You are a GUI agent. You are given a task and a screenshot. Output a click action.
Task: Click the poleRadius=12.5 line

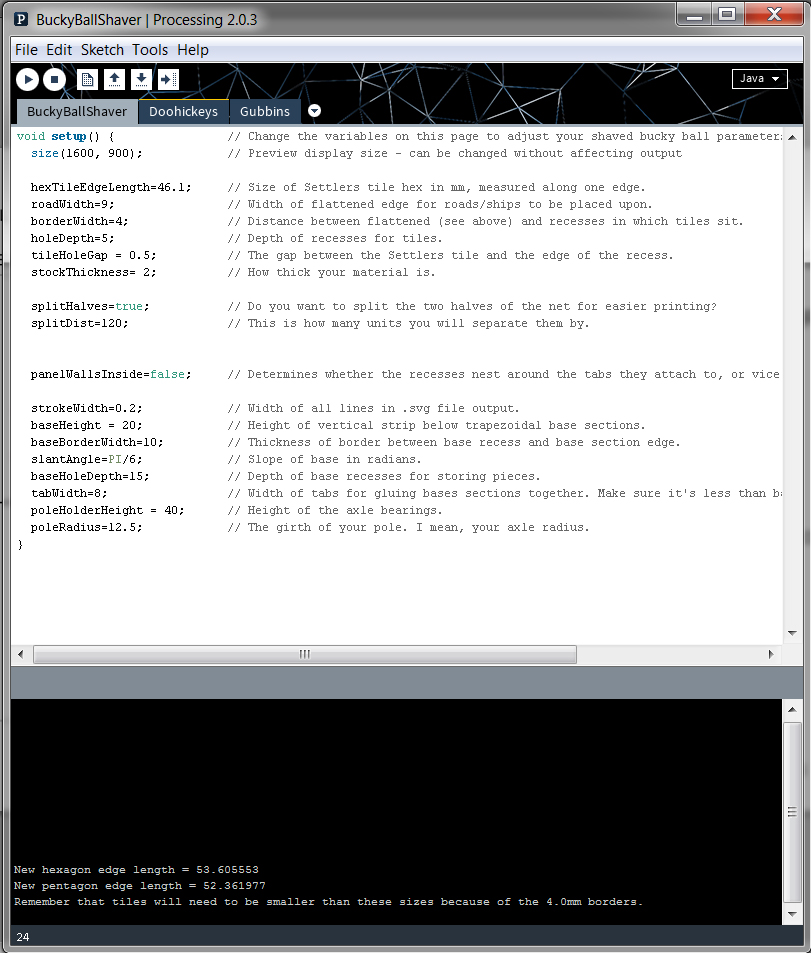[x=86, y=528]
